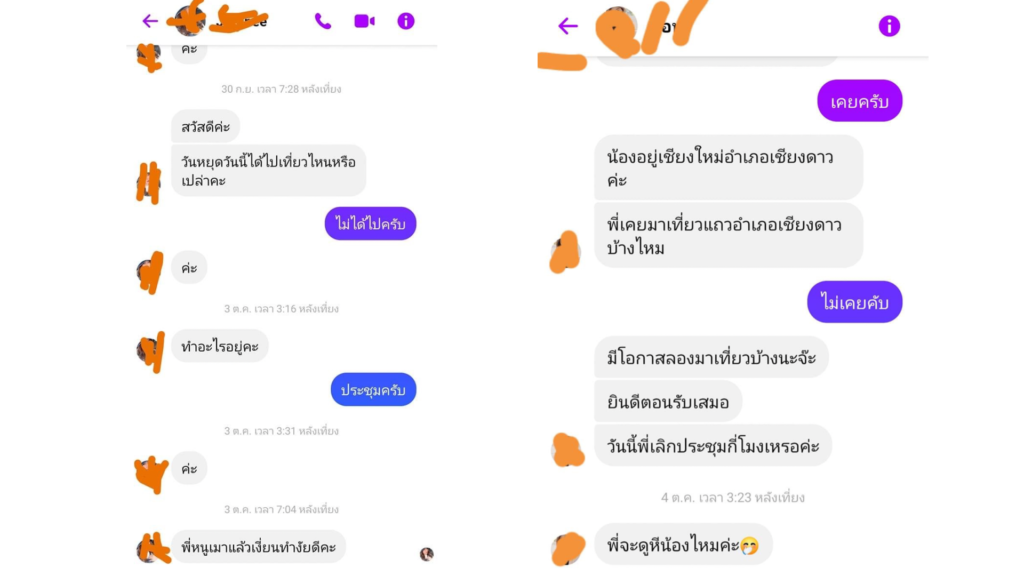Select the 'ไม่ได้ไปครับ' sent bubble

tap(370, 224)
